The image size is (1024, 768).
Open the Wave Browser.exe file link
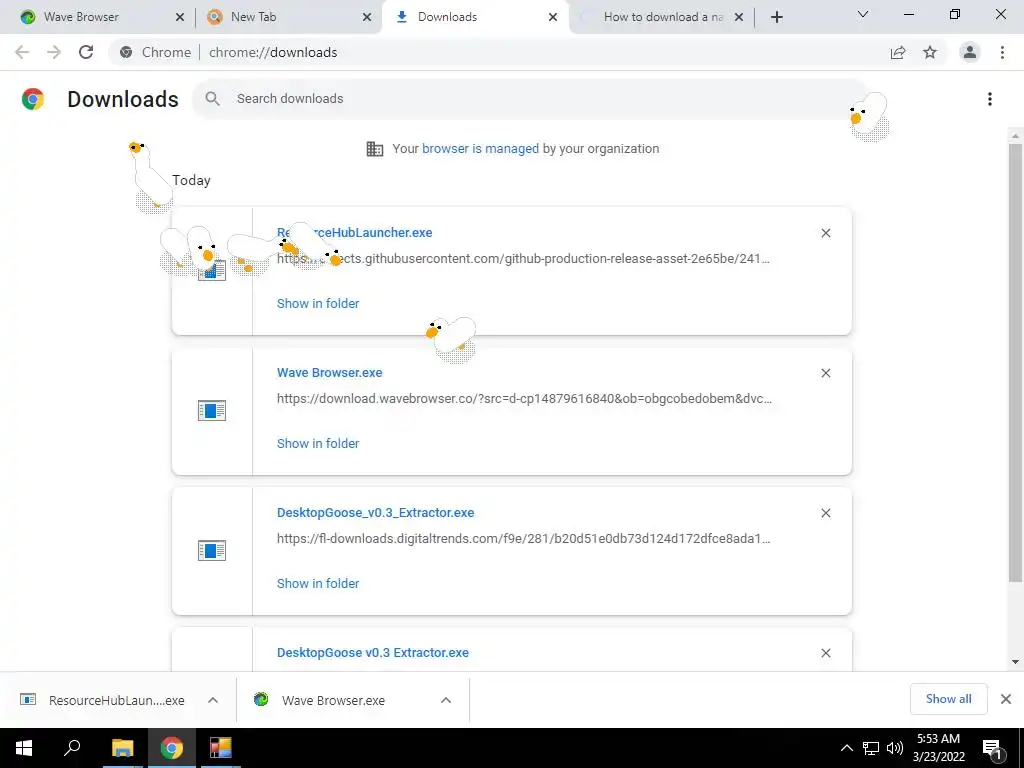pyautogui.click(x=330, y=373)
